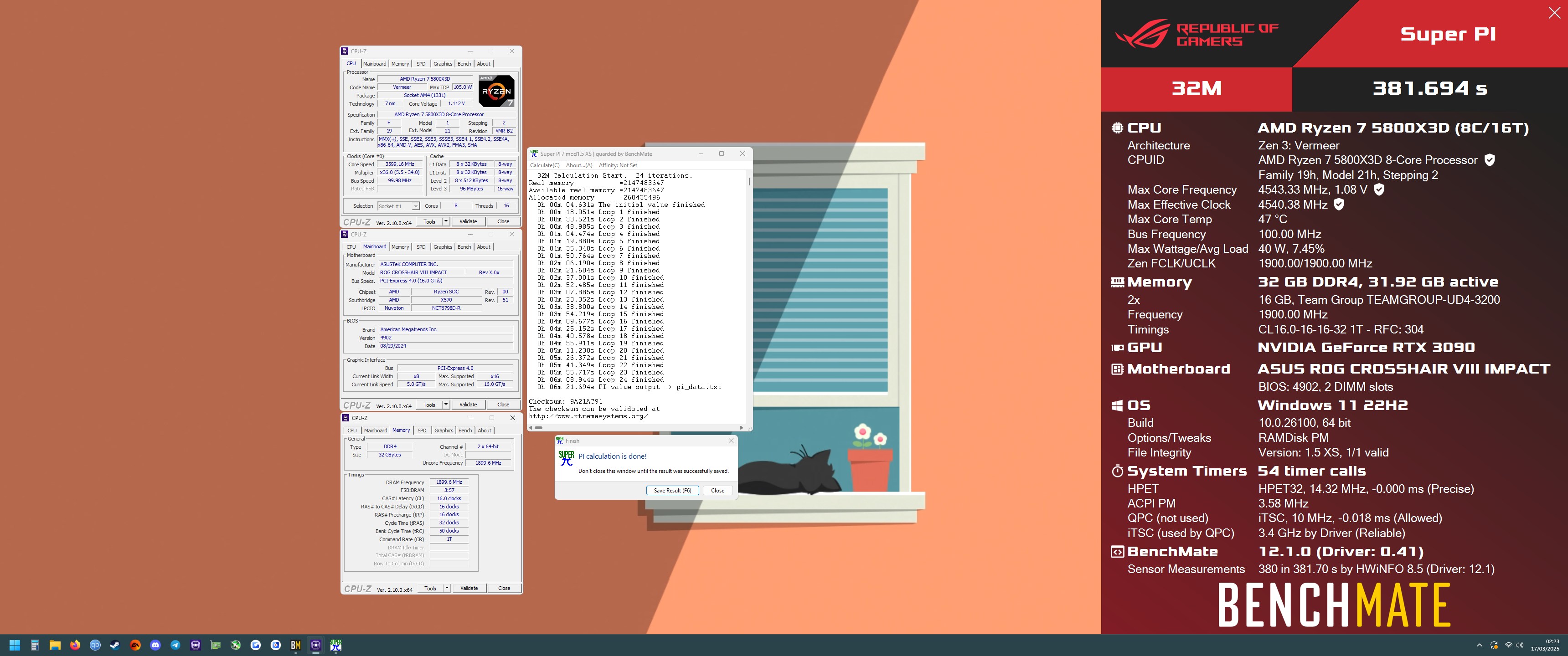Open the Bench tab in the top CPU-Z window
Screen dimensions: 1568x656
[464, 64]
